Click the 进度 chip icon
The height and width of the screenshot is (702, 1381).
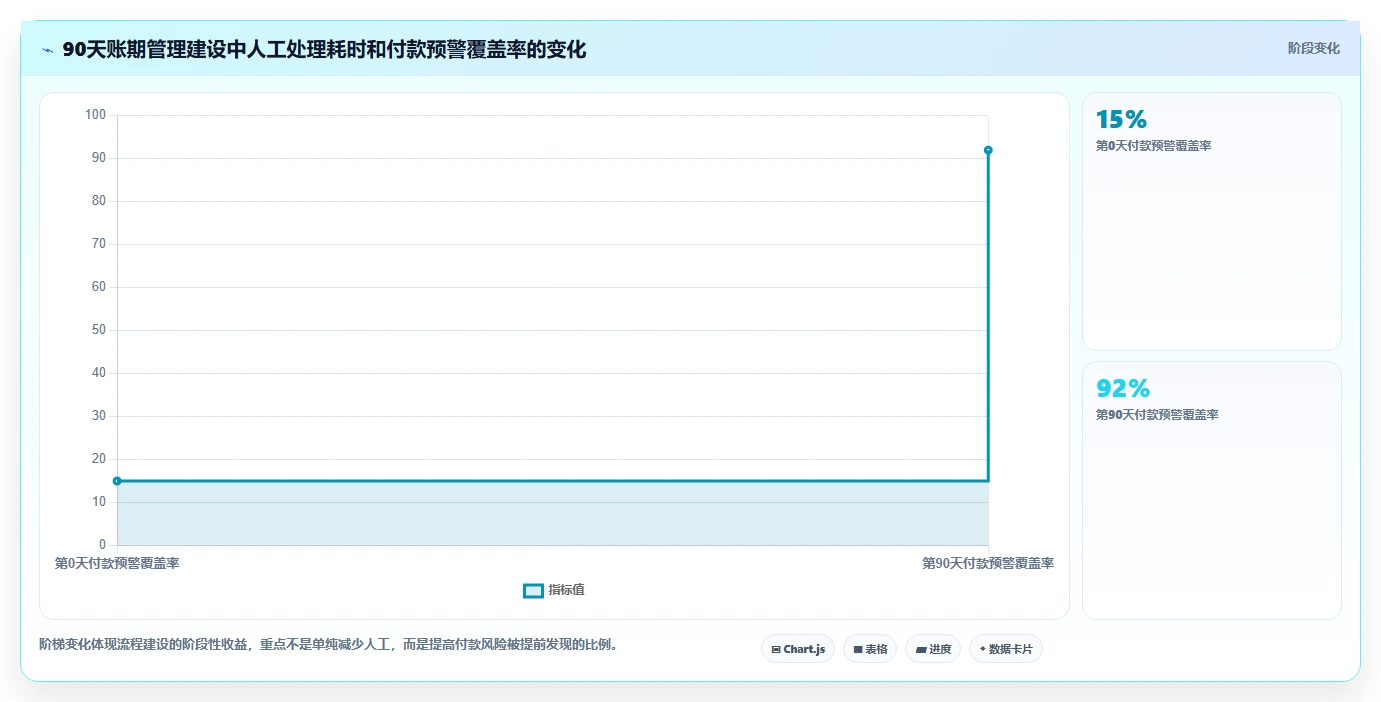click(921, 650)
